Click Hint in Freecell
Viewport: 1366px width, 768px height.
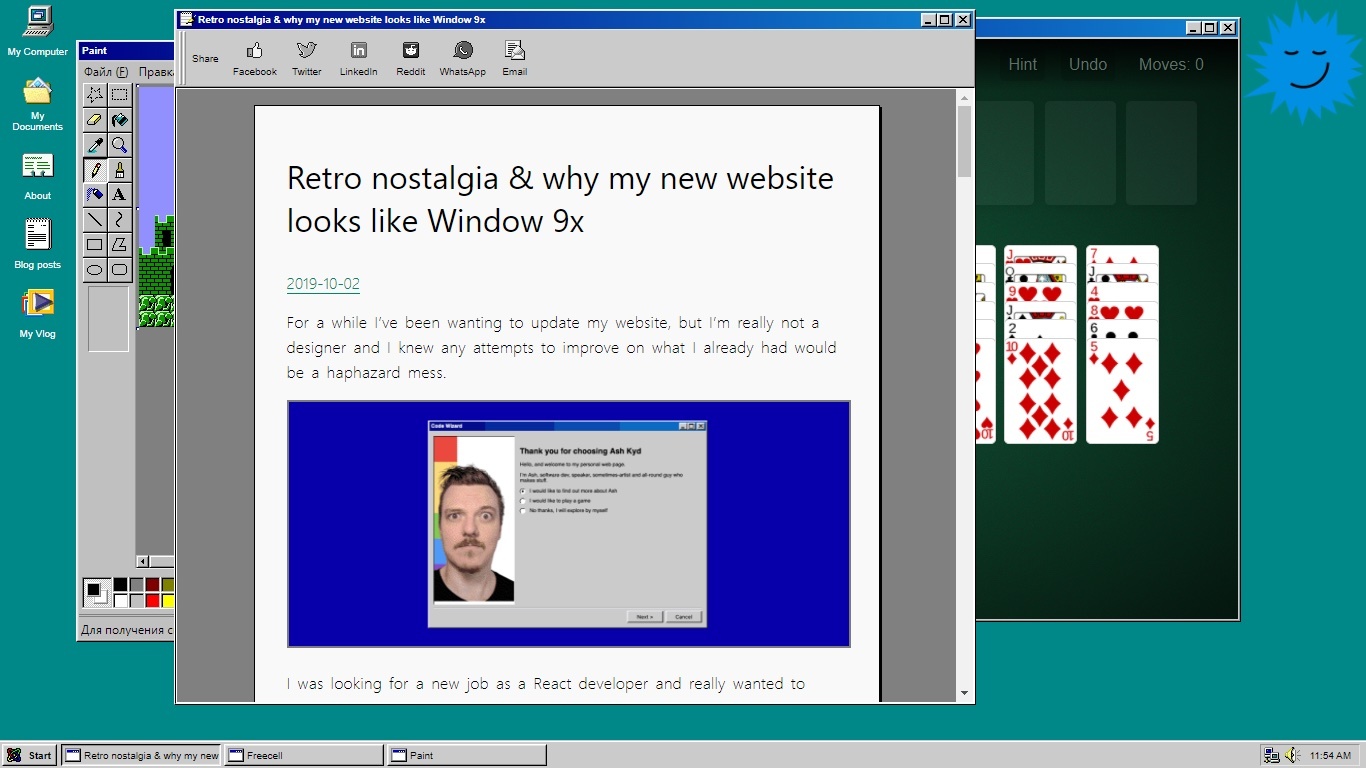tap(1022, 64)
